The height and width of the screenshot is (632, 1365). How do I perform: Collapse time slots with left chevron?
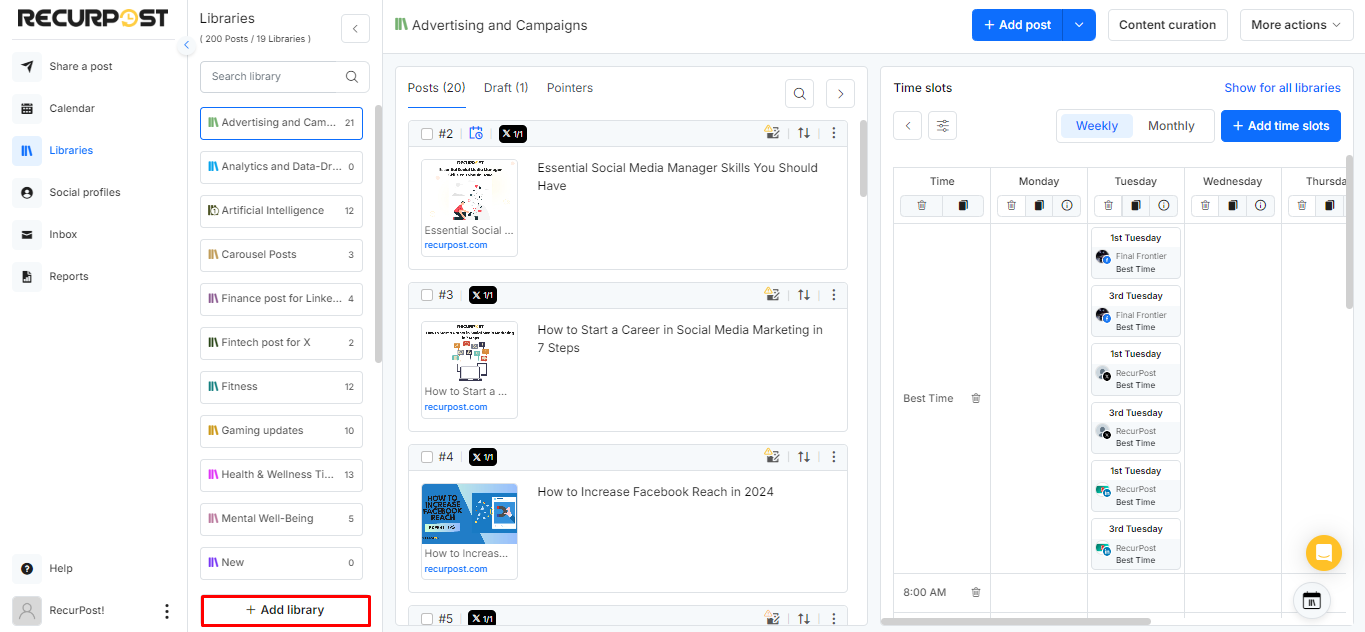point(908,125)
